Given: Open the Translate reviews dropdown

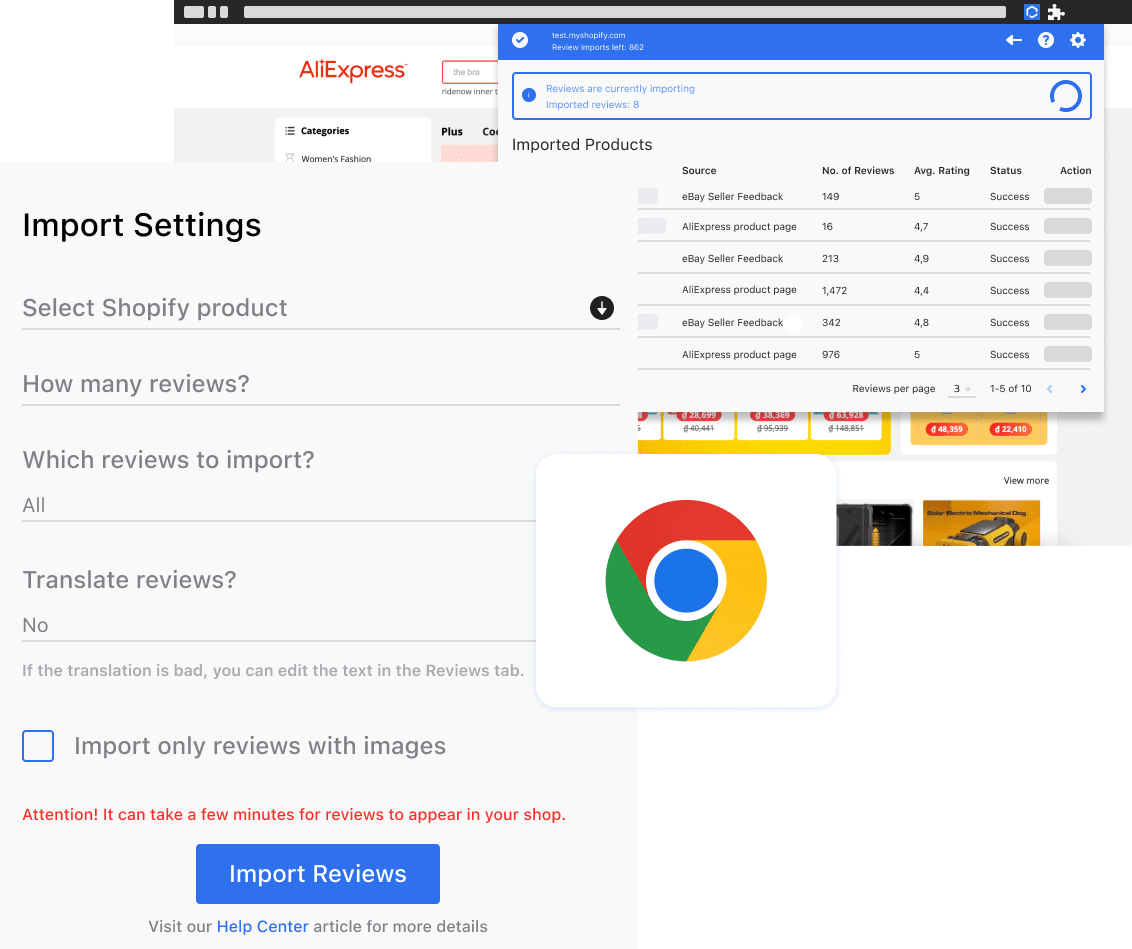Looking at the screenshot, I should [x=280, y=625].
